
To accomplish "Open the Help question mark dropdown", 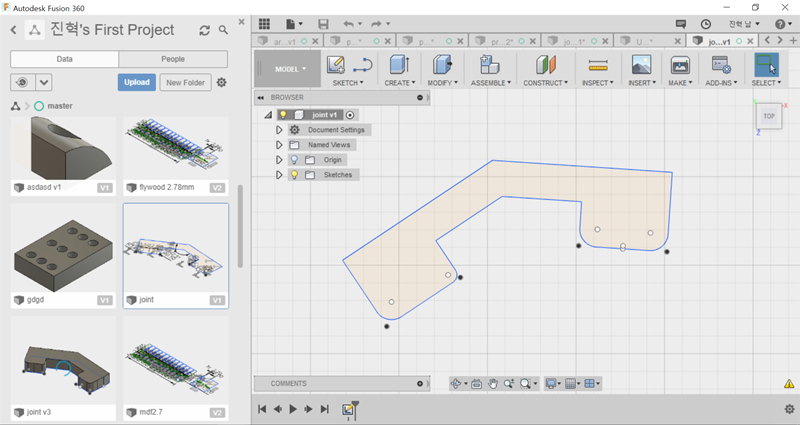I will [783, 24].
